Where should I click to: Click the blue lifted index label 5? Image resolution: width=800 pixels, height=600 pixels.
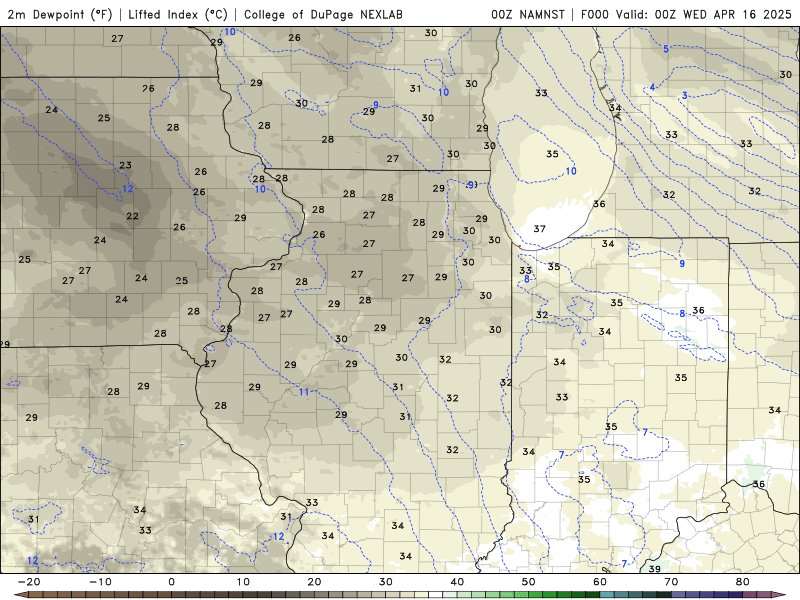[666, 49]
